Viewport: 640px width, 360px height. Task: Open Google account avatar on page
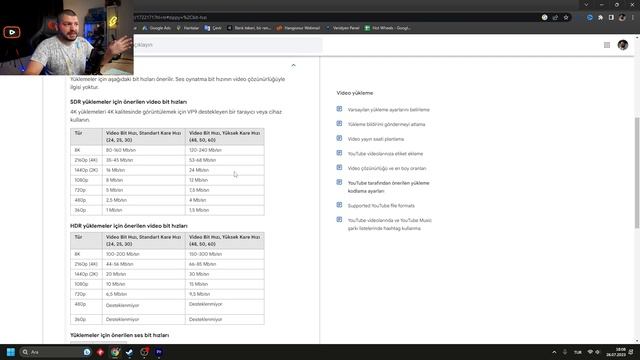coord(623,45)
